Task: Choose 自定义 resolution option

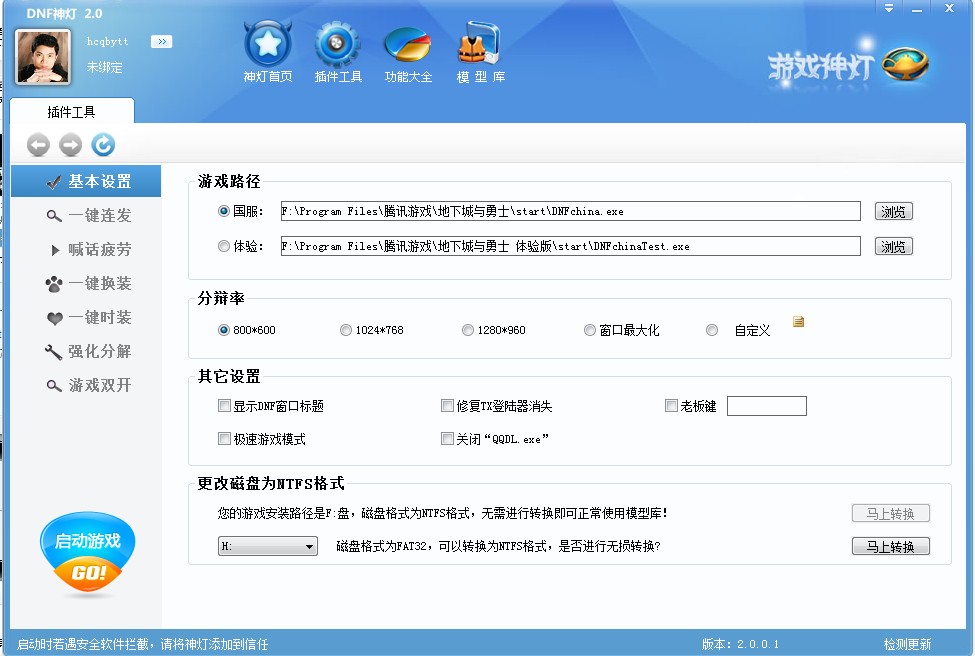Action: pos(712,330)
